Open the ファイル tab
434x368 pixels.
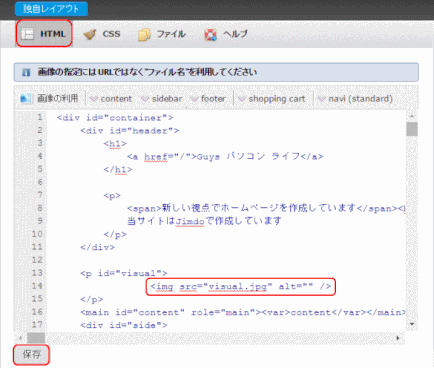point(162,34)
